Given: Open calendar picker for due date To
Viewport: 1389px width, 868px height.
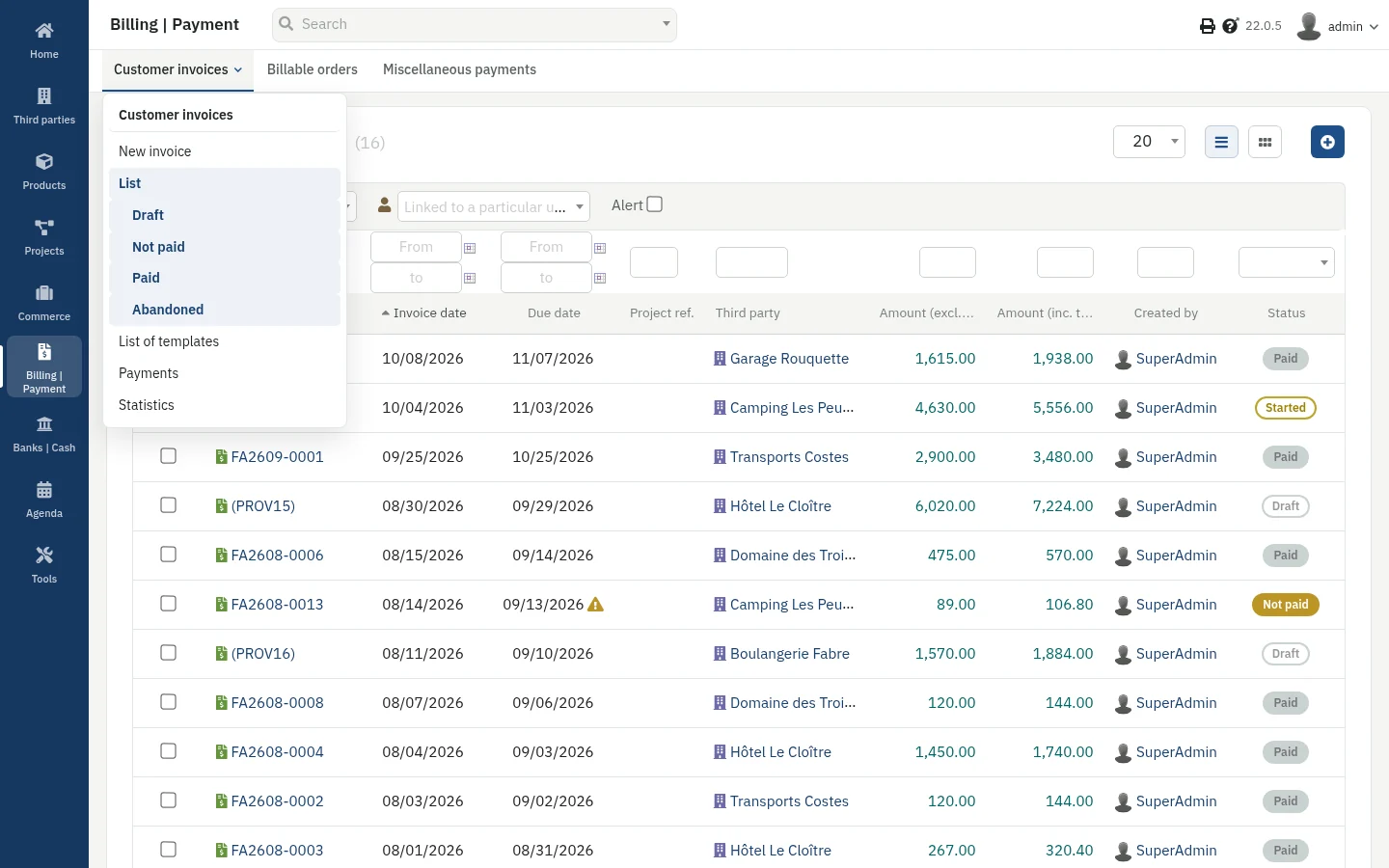Looking at the screenshot, I should point(600,278).
